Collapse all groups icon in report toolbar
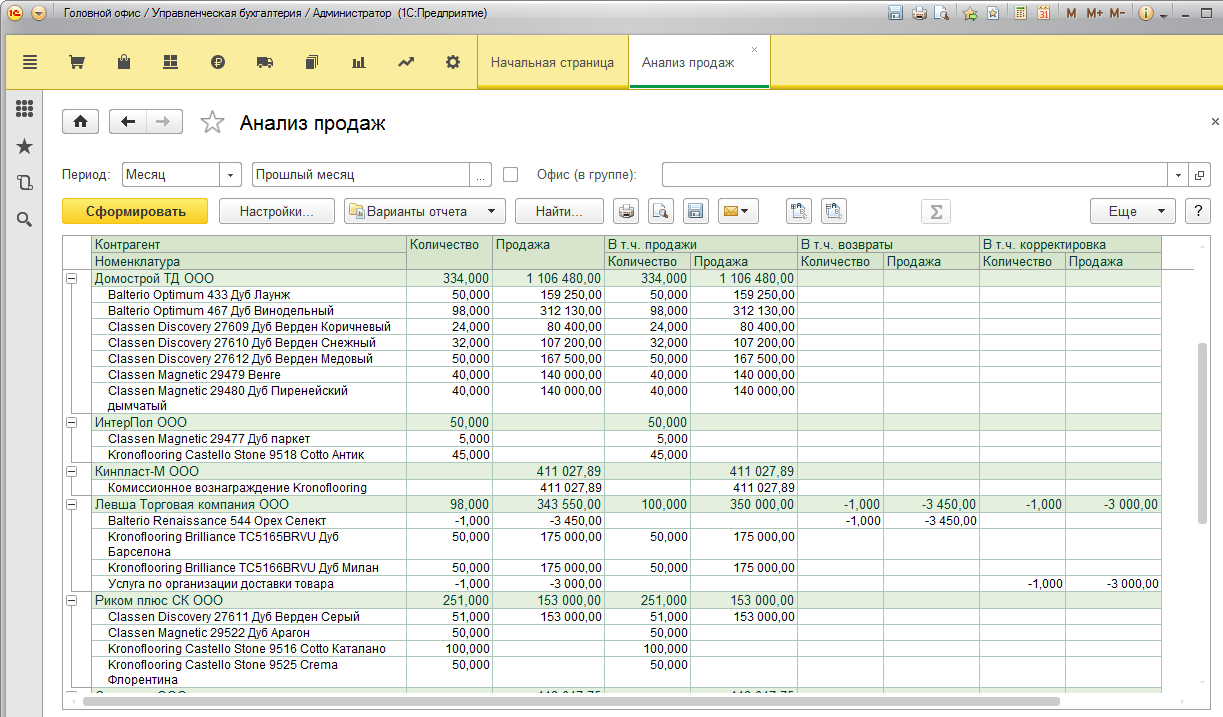The image size is (1223, 717). [x=834, y=211]
